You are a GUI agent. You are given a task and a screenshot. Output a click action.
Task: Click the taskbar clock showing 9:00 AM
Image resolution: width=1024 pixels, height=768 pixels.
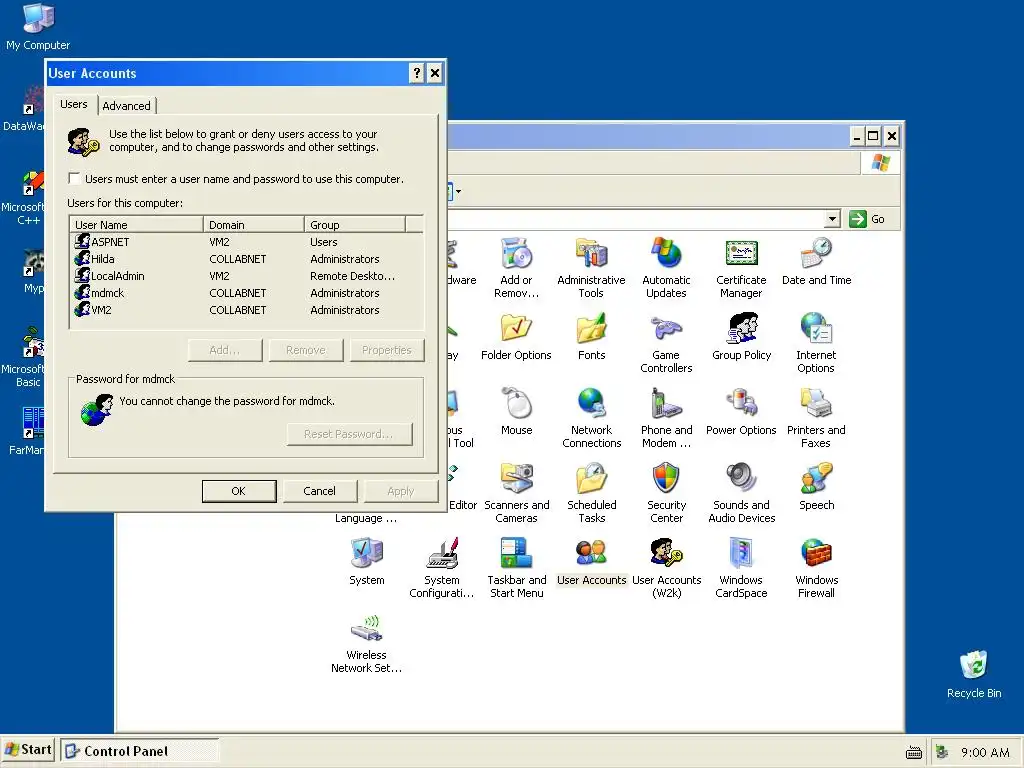(x=985, y=752)
